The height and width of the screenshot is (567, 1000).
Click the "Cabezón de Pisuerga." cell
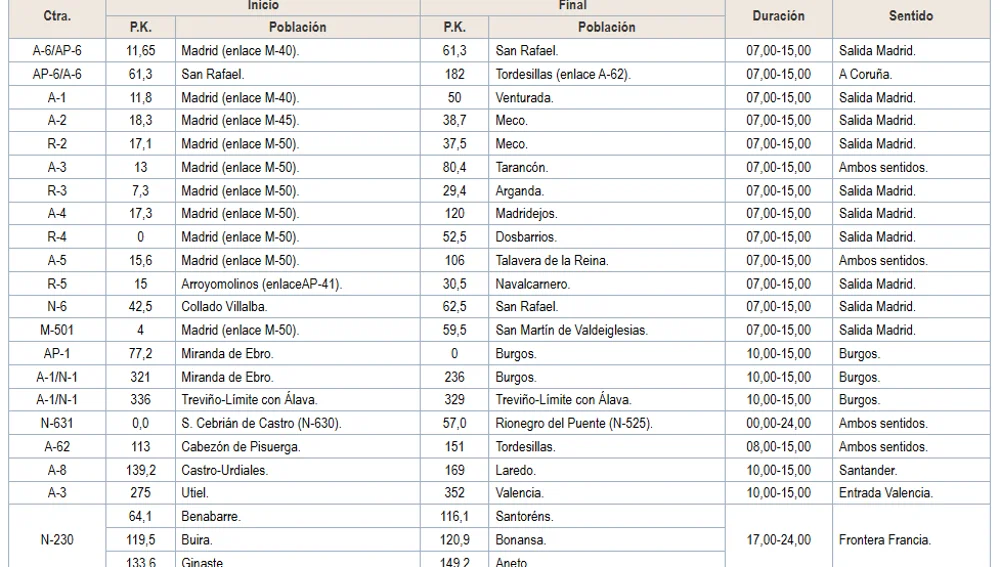pos(241,447)
